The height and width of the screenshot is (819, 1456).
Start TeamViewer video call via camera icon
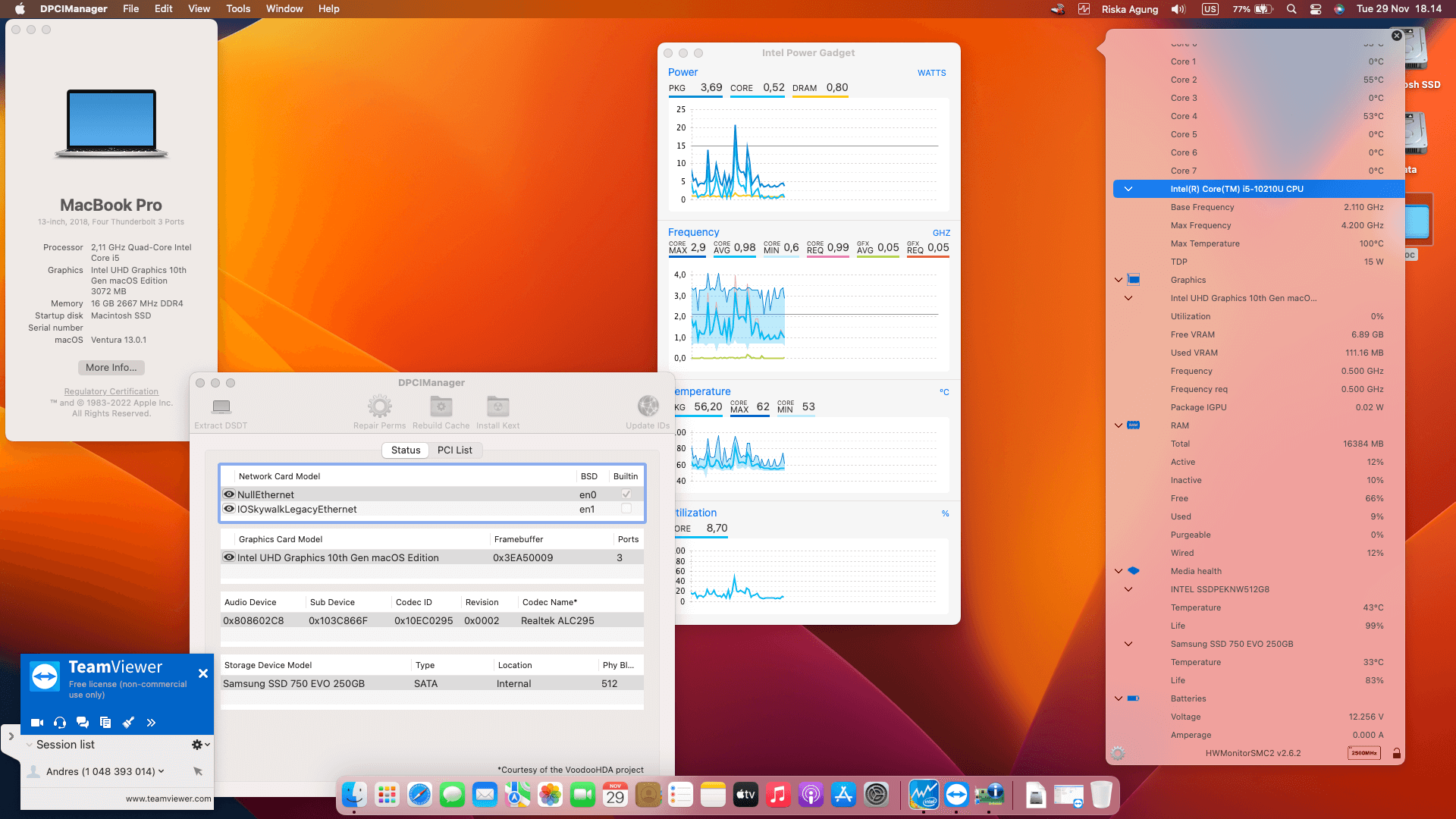[36, 723]
